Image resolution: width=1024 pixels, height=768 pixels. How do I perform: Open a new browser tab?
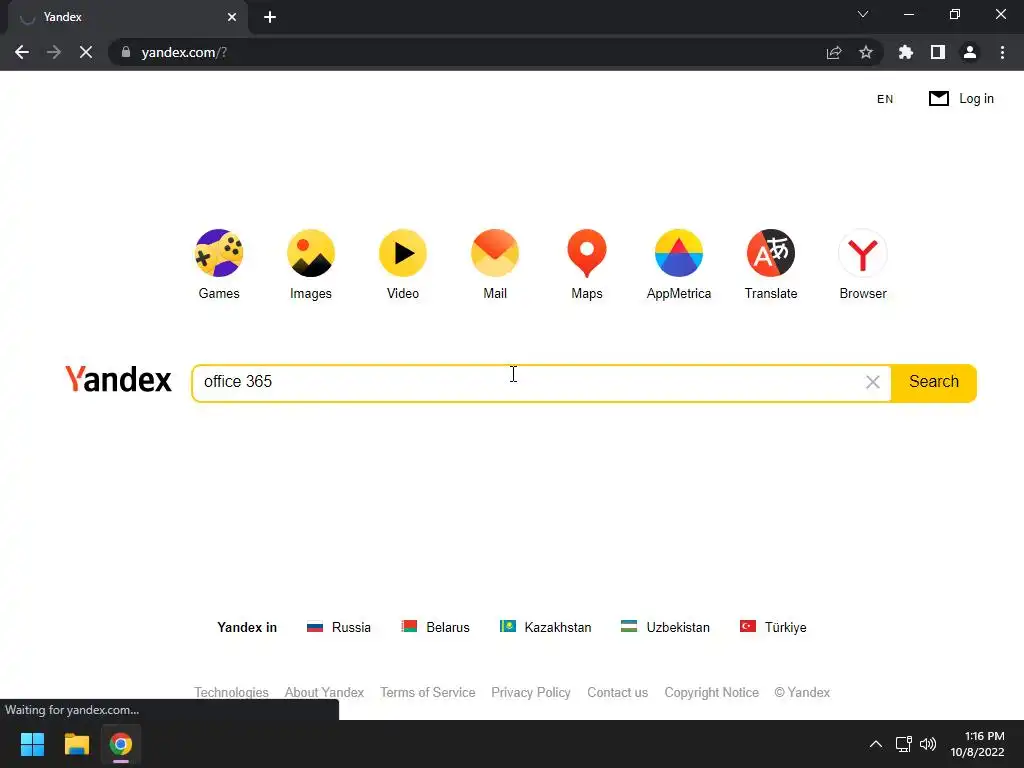click(x=270, y=17)
